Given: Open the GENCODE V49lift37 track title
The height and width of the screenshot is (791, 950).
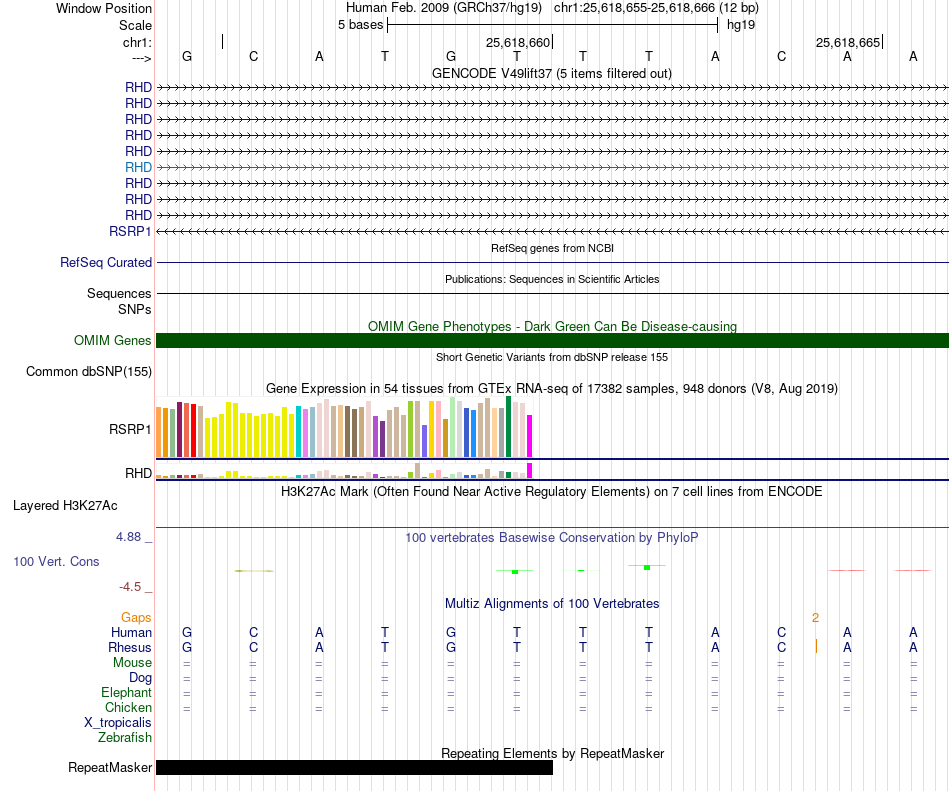Looking at the screenshot, I should pyautogui.click(x=552, y=73).
